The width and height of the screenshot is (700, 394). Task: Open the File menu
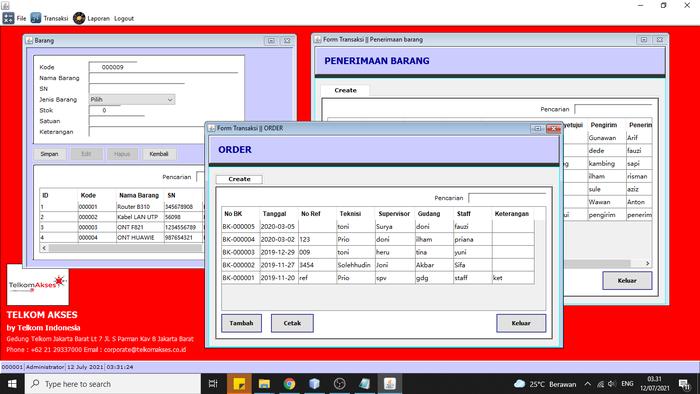click(x=21, y=18)
